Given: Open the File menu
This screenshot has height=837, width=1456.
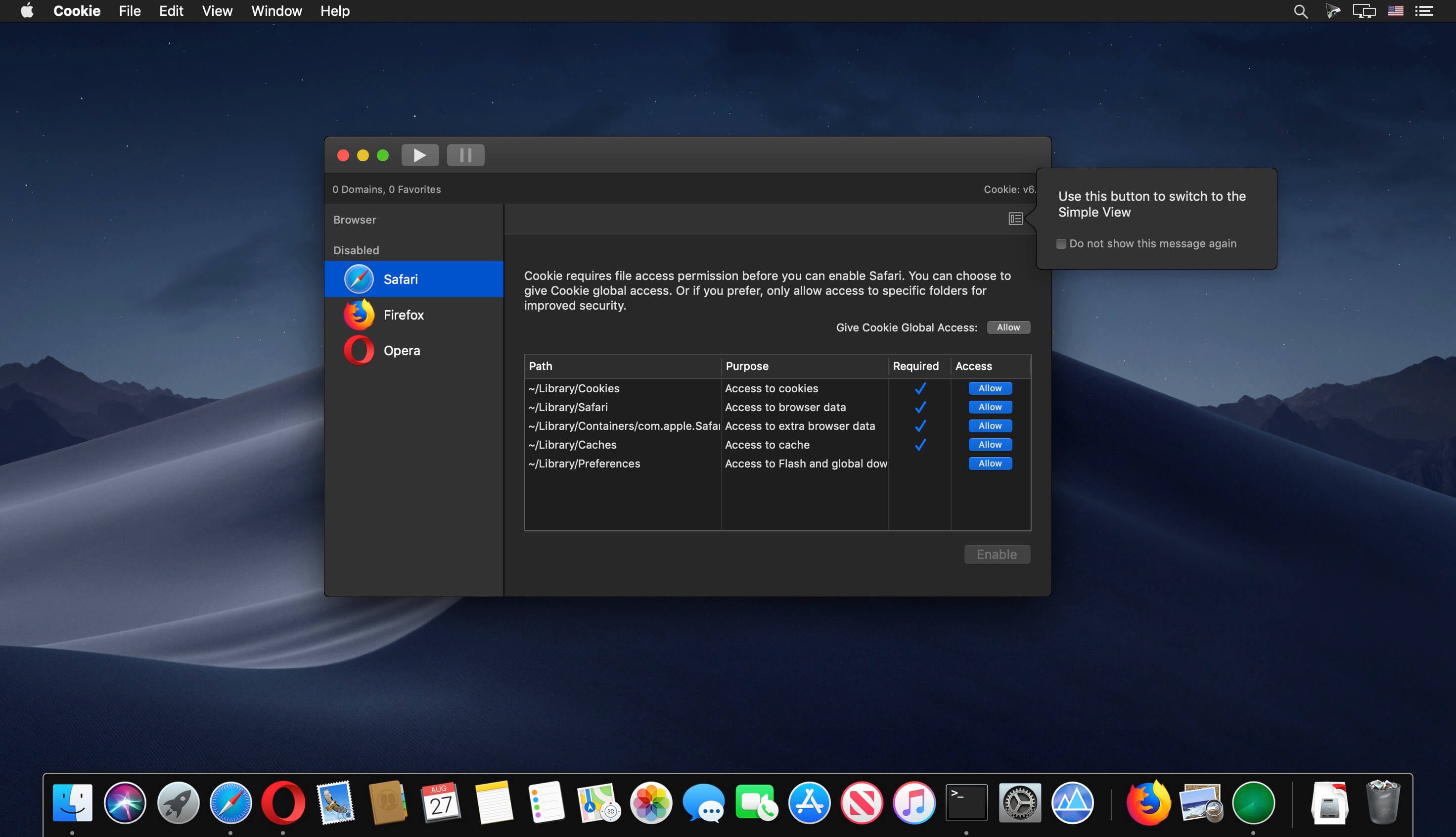Looking at the screenshot, I should click(x=129, y=11).
